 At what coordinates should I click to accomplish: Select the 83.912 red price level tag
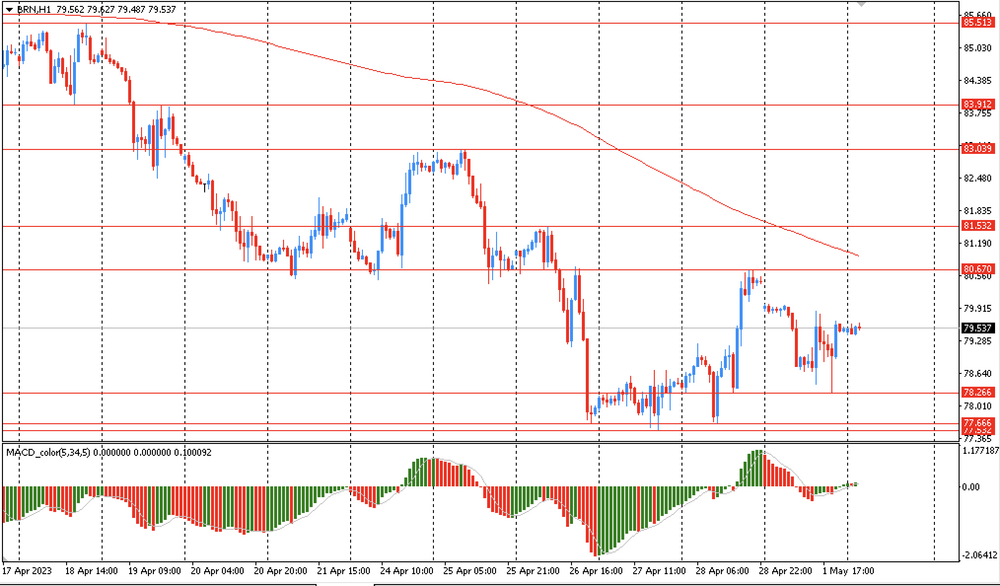pyautogui.click(x=977, y=104)
